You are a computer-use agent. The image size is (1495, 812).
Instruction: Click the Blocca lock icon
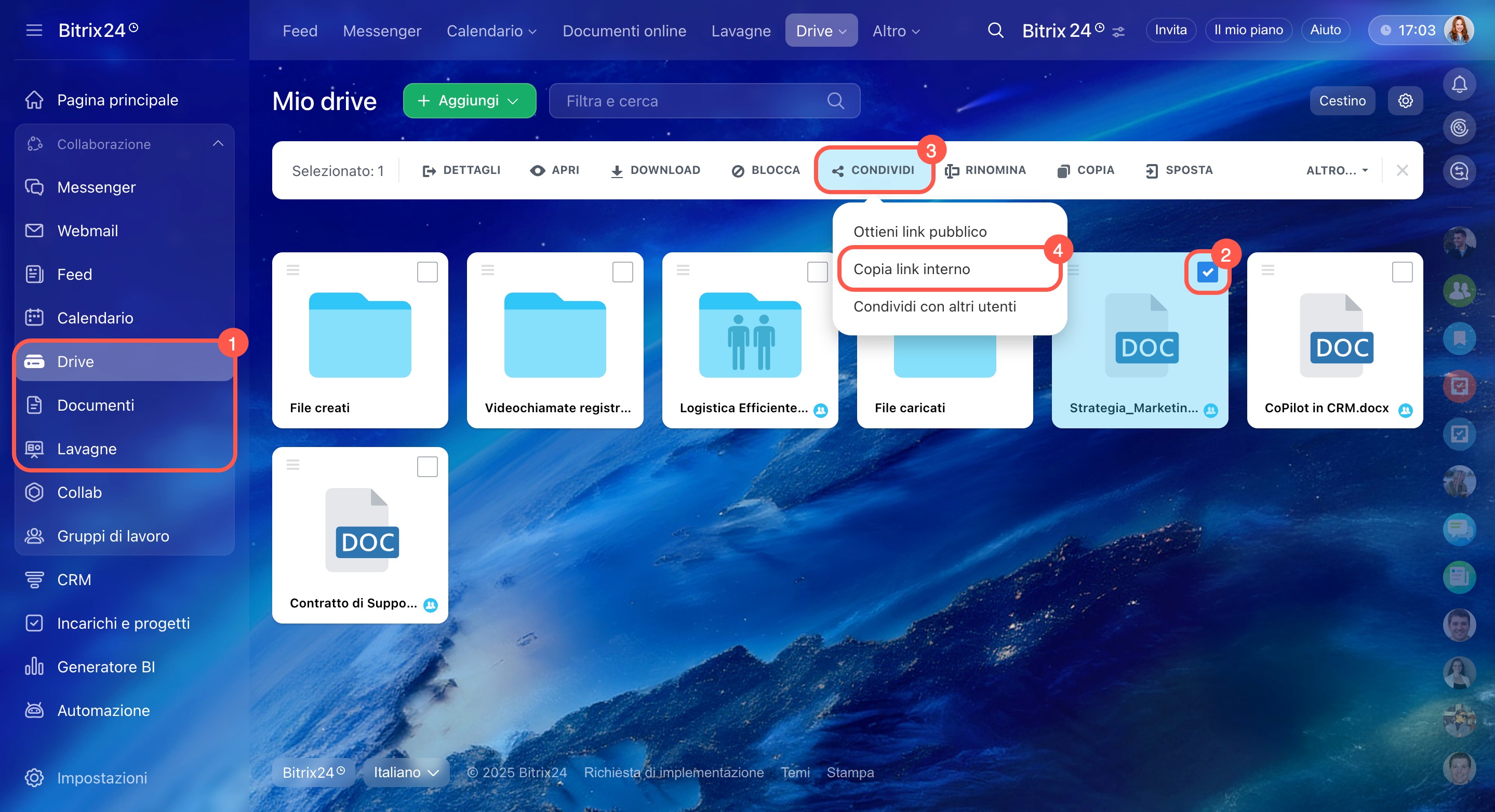tap(738, 170)
